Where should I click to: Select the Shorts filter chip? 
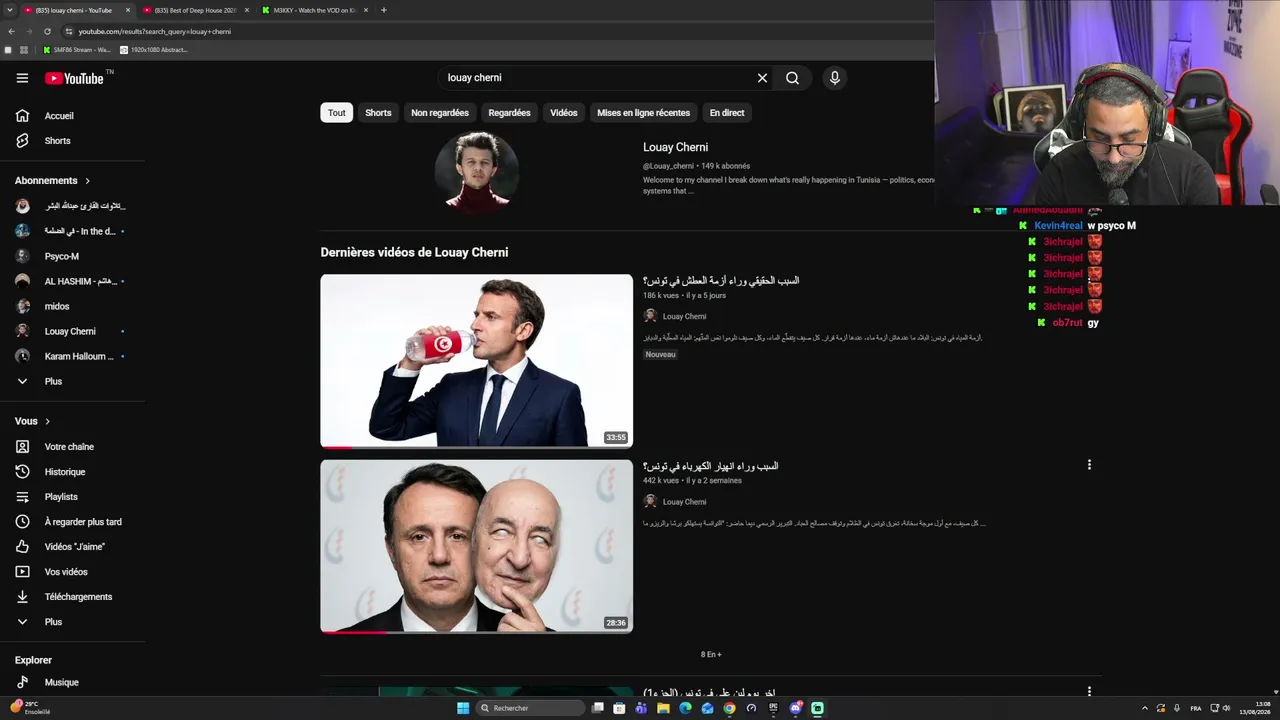(378, 113)
